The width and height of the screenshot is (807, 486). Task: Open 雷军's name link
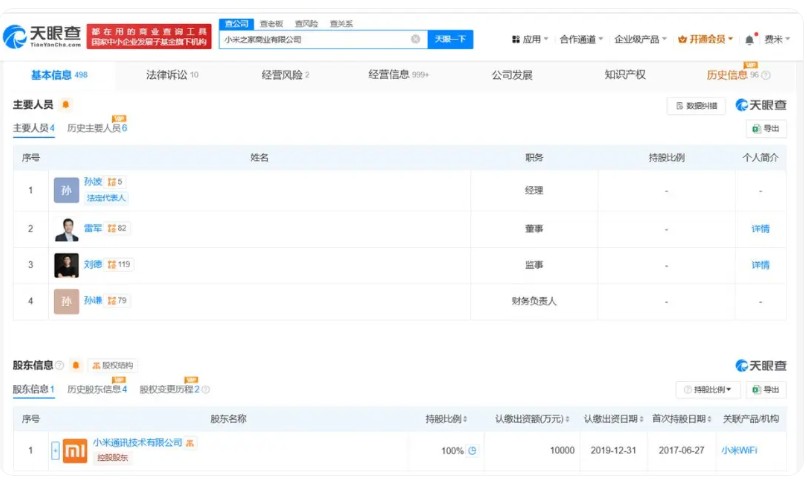click(93, 228)
